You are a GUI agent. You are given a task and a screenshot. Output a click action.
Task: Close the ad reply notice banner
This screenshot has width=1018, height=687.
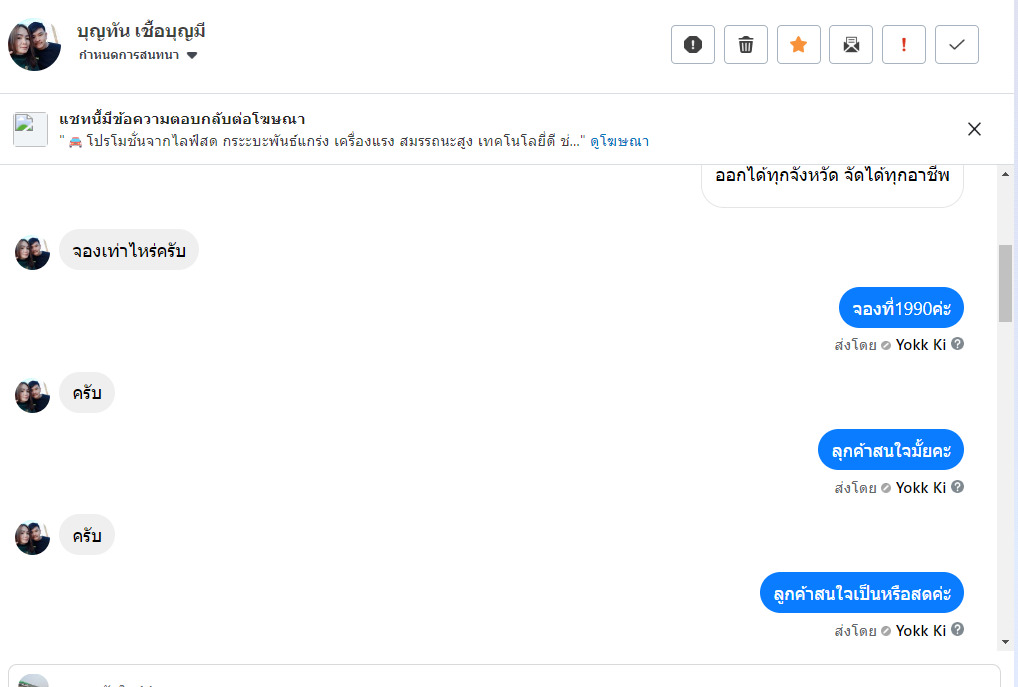[x=974, y=129]
